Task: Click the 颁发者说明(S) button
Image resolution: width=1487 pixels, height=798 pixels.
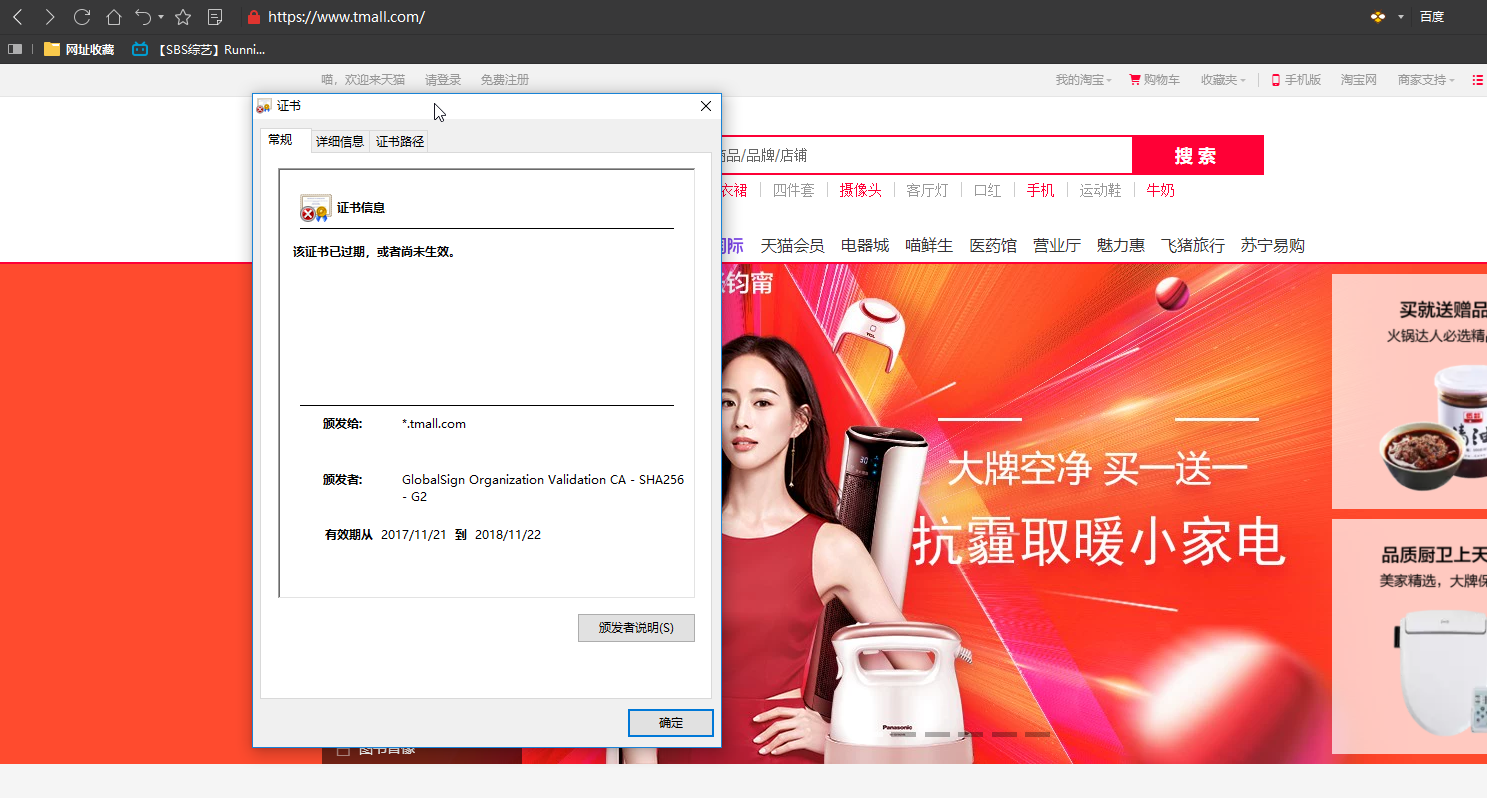Action: click(x=636, y=628)
